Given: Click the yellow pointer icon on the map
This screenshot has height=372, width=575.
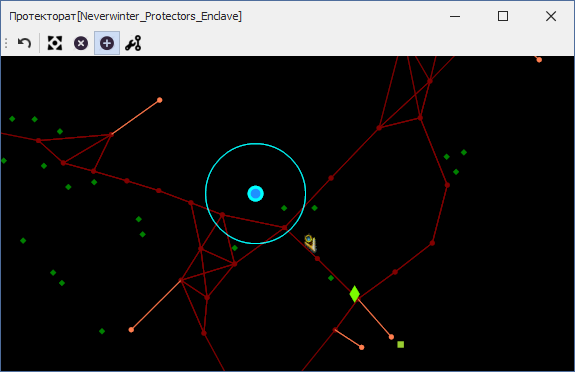Looking at the screenshot, I should 310,243.
